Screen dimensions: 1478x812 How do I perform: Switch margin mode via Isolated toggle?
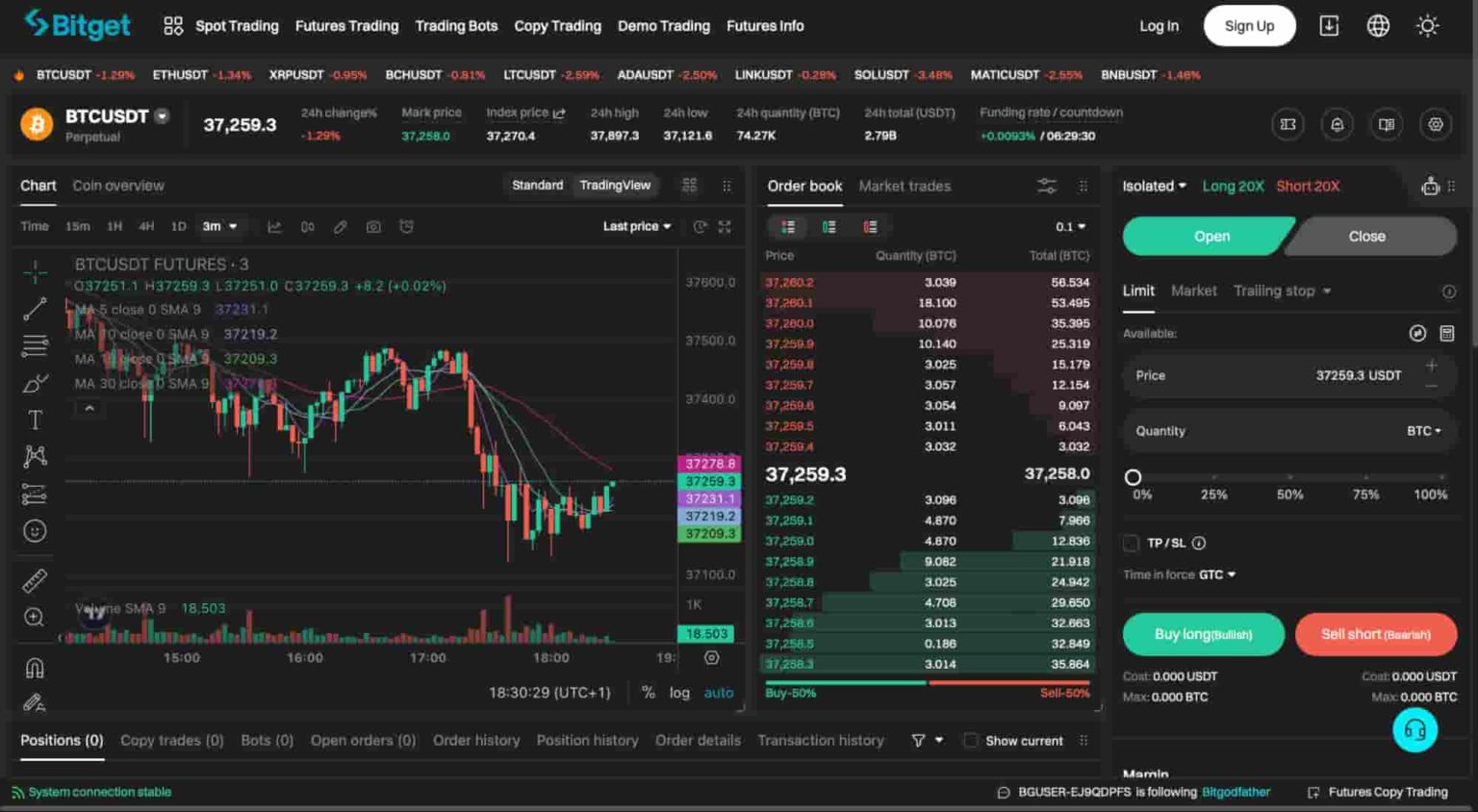pos(1153,186)
